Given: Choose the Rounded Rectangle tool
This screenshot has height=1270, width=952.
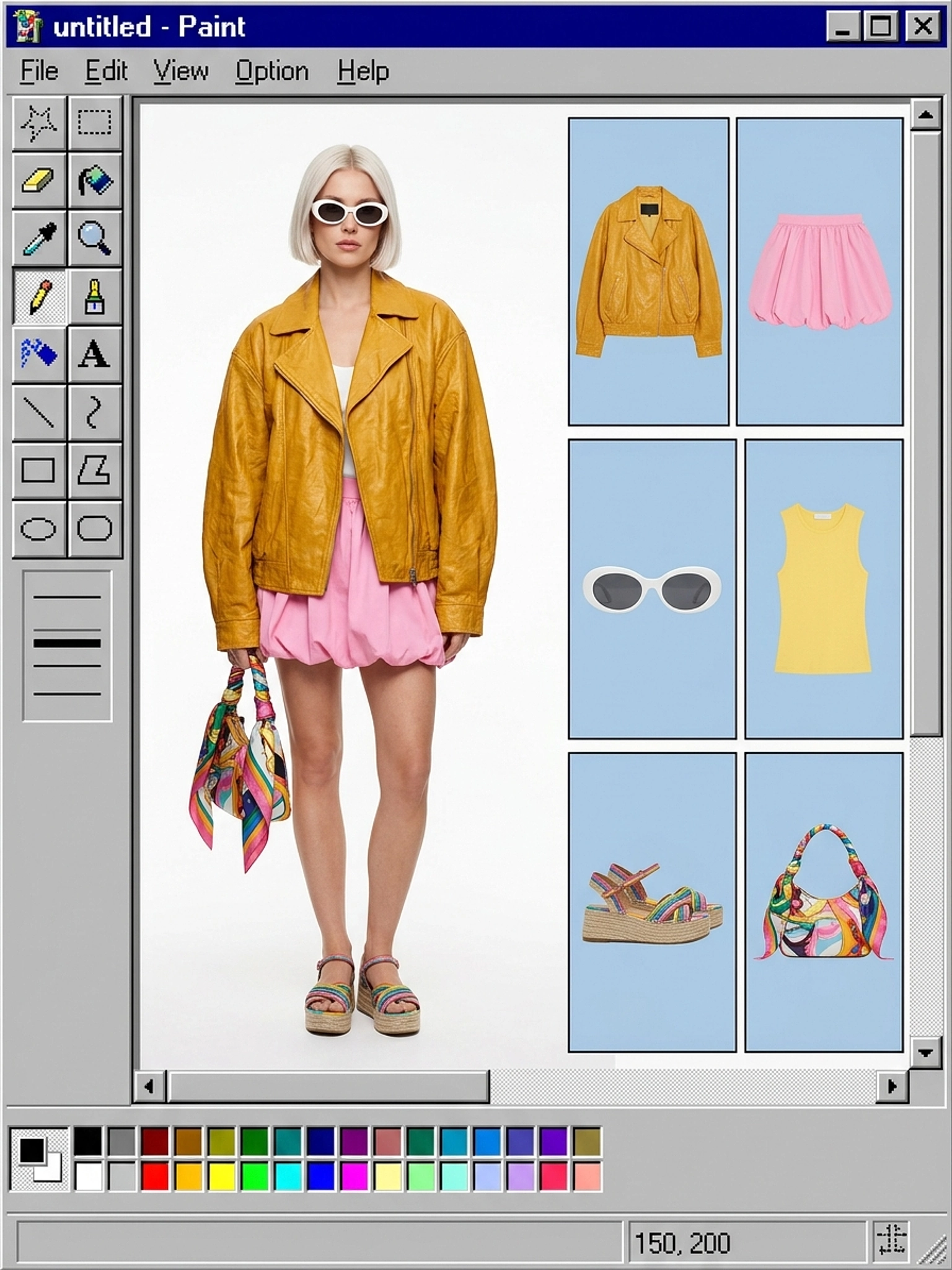Looking at the screenshot, I should pos(95,529).
